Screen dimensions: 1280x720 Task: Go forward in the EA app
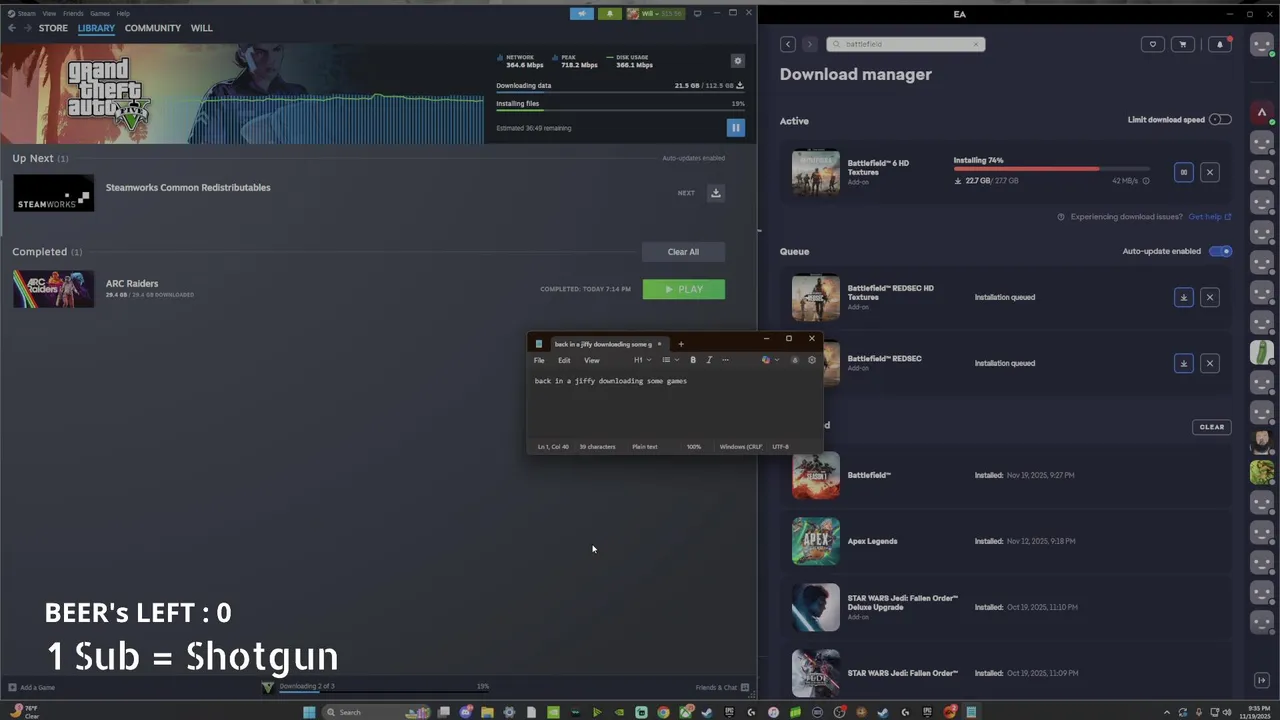809,44
